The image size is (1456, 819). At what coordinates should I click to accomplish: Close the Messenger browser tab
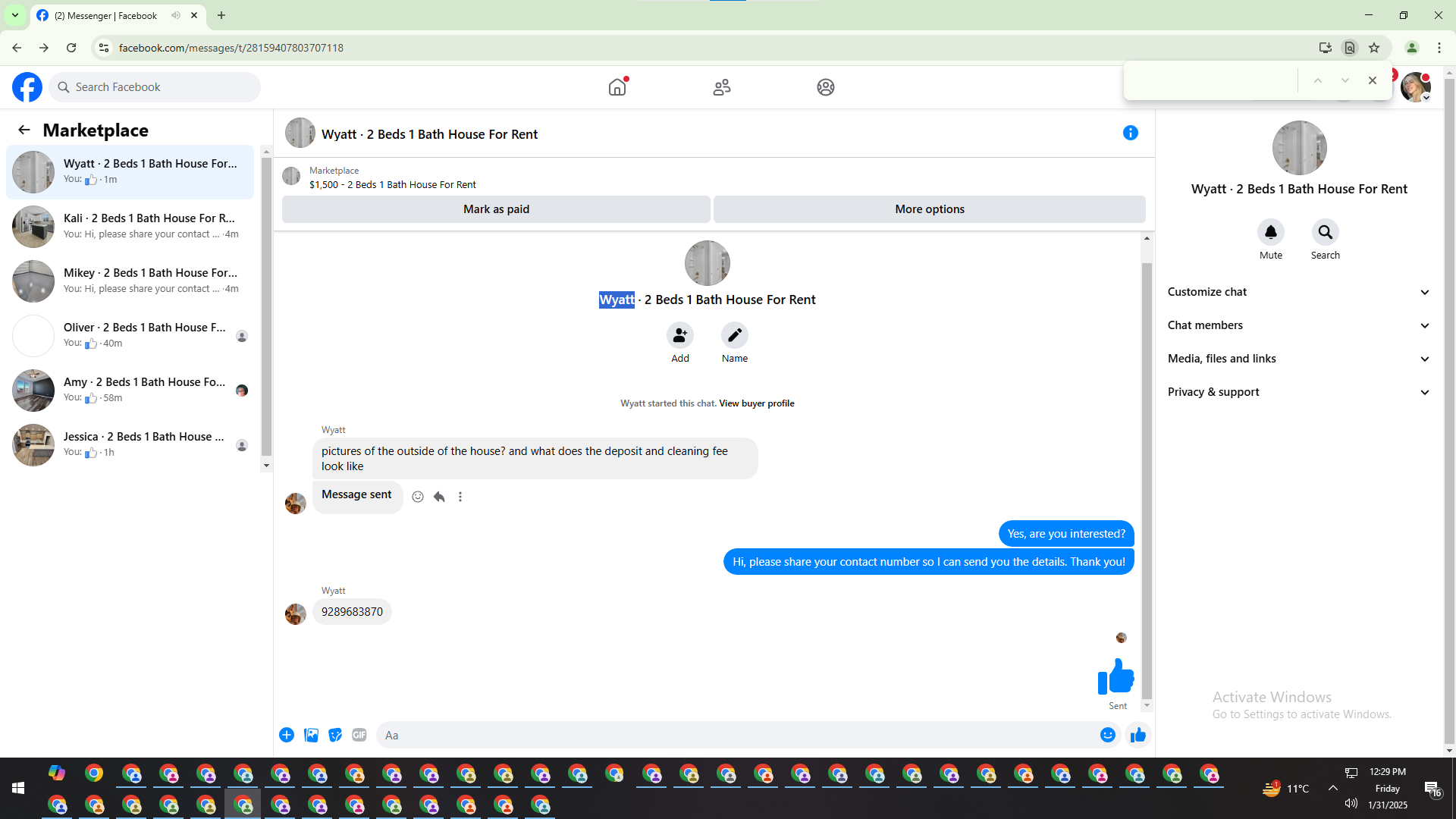[x=194, y=15]
